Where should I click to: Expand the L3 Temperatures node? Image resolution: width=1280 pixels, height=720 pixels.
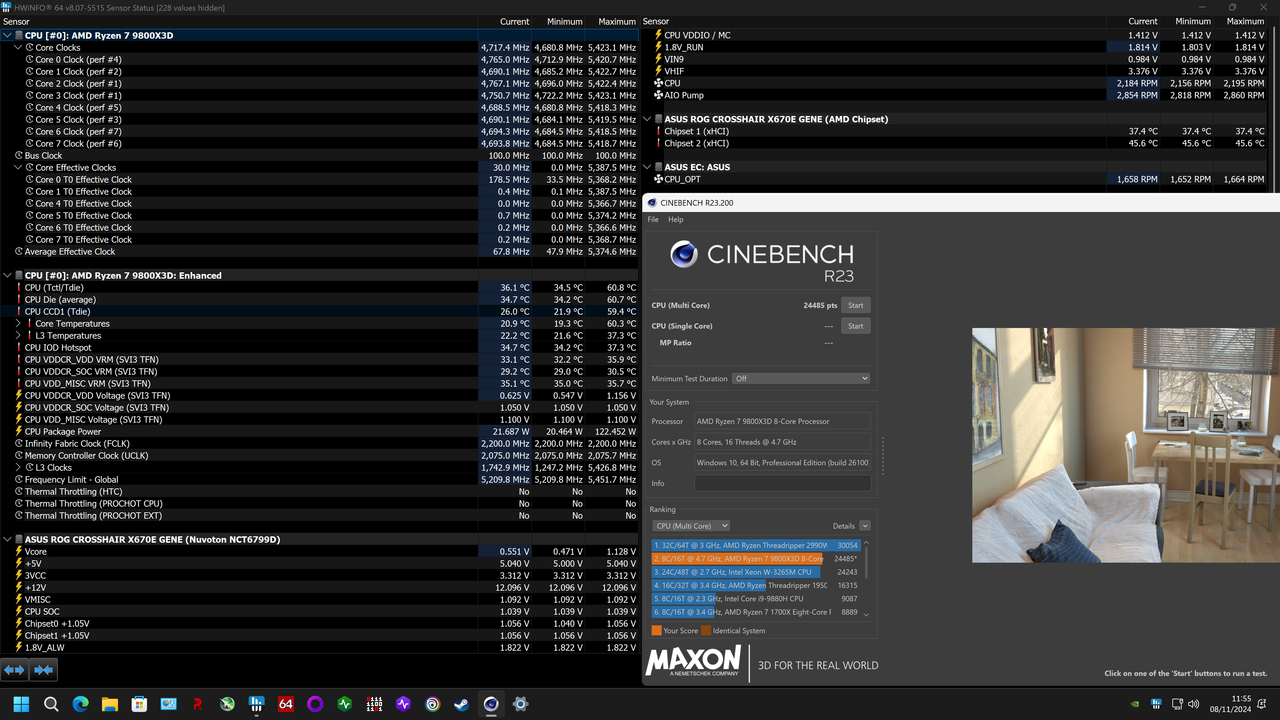(18, 336)
